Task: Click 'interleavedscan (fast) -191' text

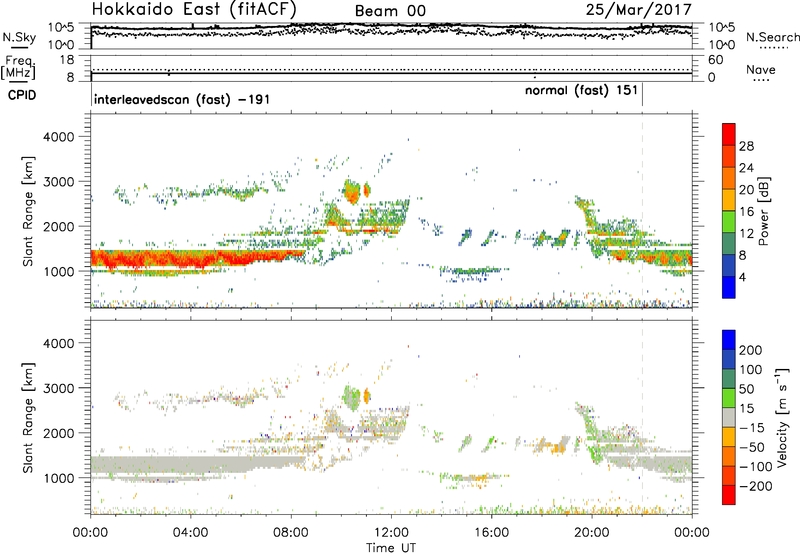Action: [182, 99]
